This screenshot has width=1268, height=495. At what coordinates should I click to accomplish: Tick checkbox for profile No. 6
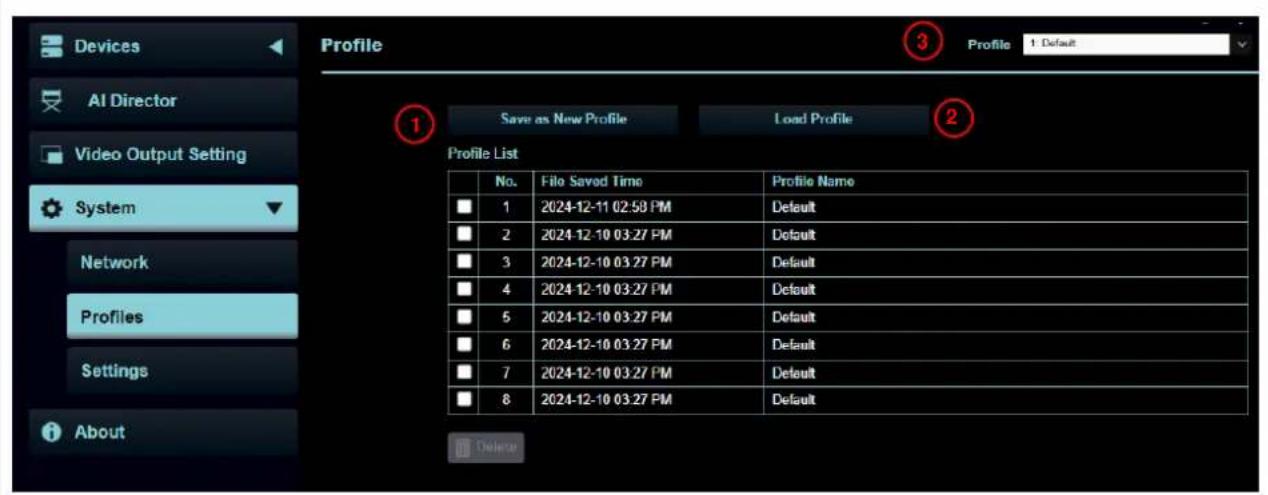tap(464, 343)
